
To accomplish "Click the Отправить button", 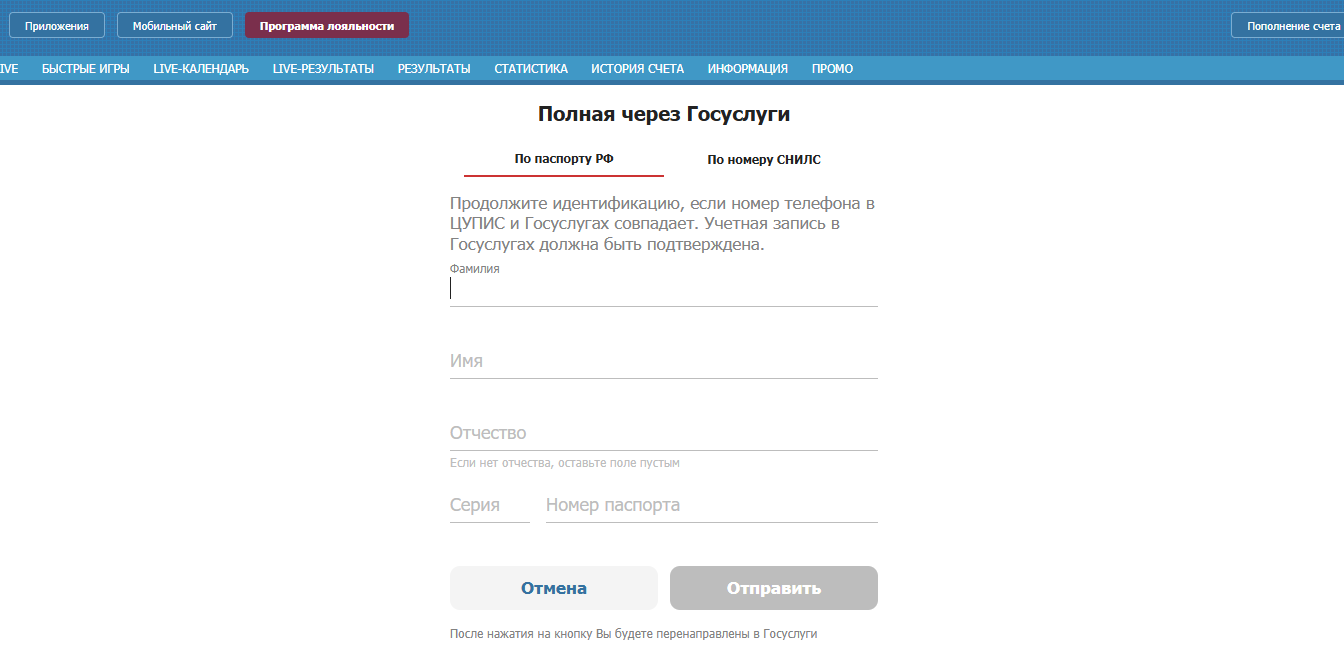I will pos(774,588).
